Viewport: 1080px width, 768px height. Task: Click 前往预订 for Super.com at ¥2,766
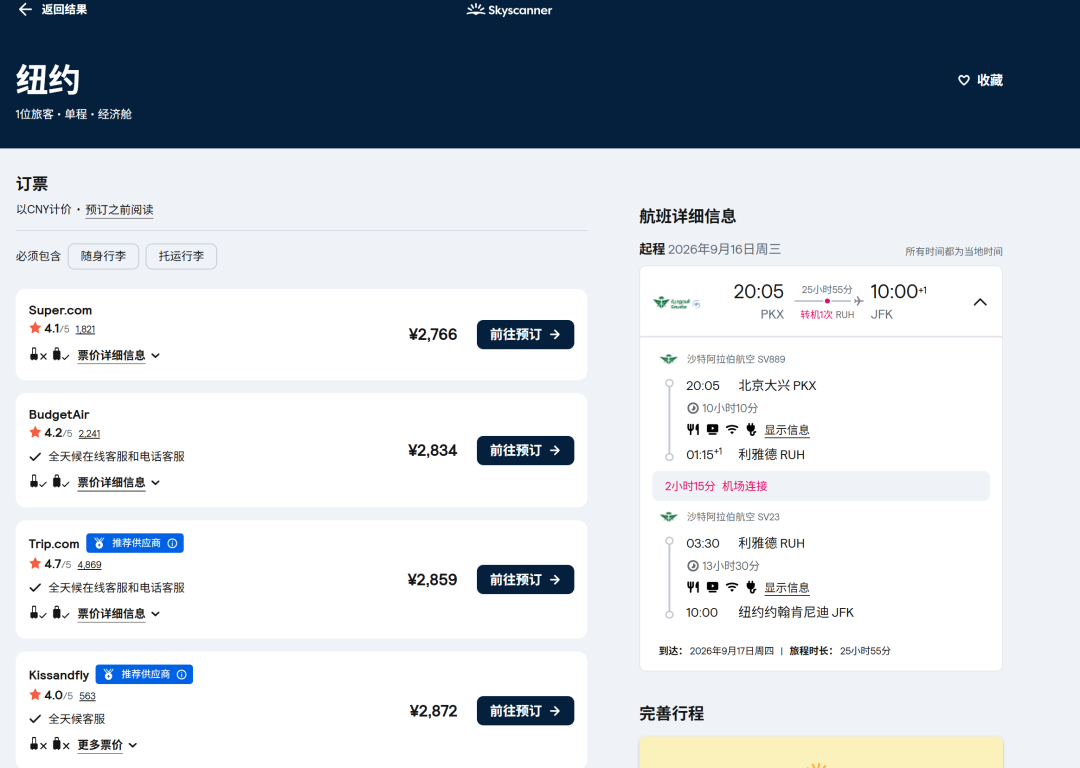click(x=526, y=334)
